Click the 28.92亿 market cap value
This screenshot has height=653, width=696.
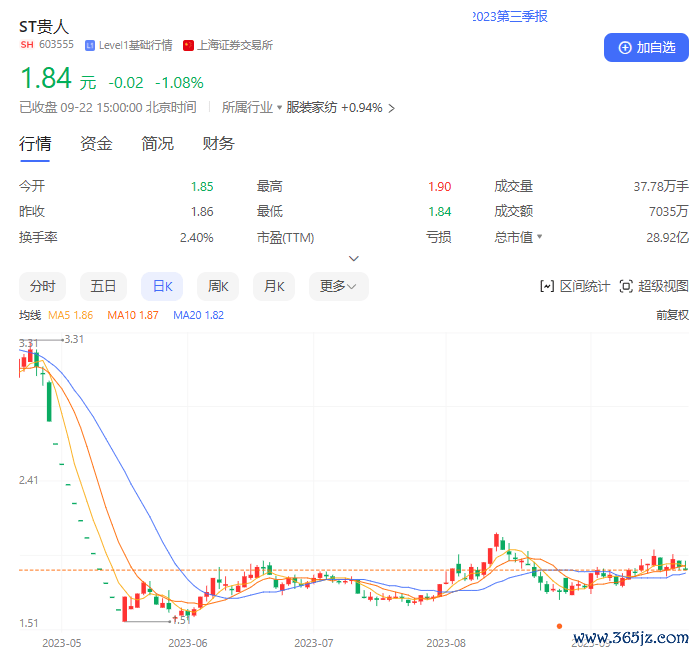[668, 237]
